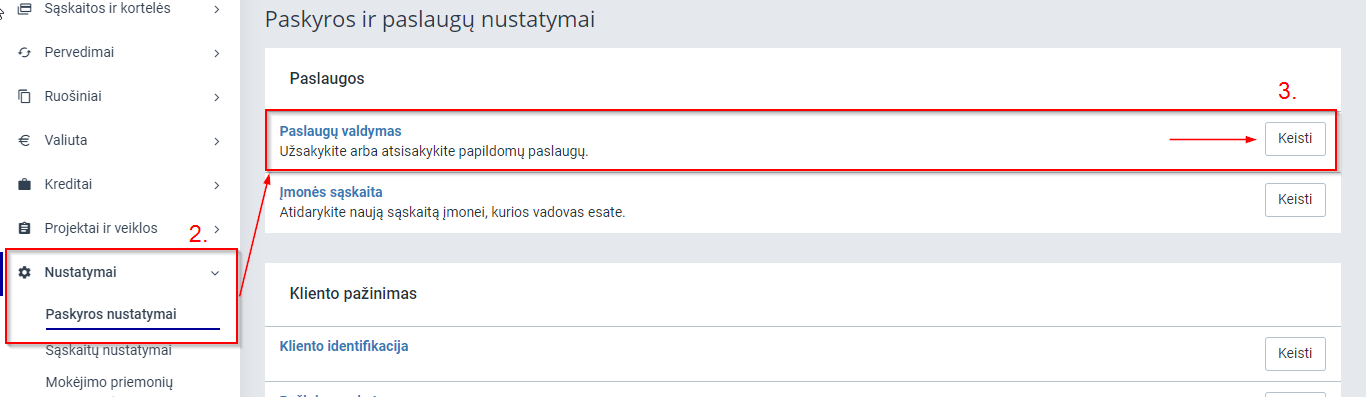Screen dimensions: 1366x397
Task: Click Keisti button for Paslaugų valdymas
Action: click(x=1295, y=139)
